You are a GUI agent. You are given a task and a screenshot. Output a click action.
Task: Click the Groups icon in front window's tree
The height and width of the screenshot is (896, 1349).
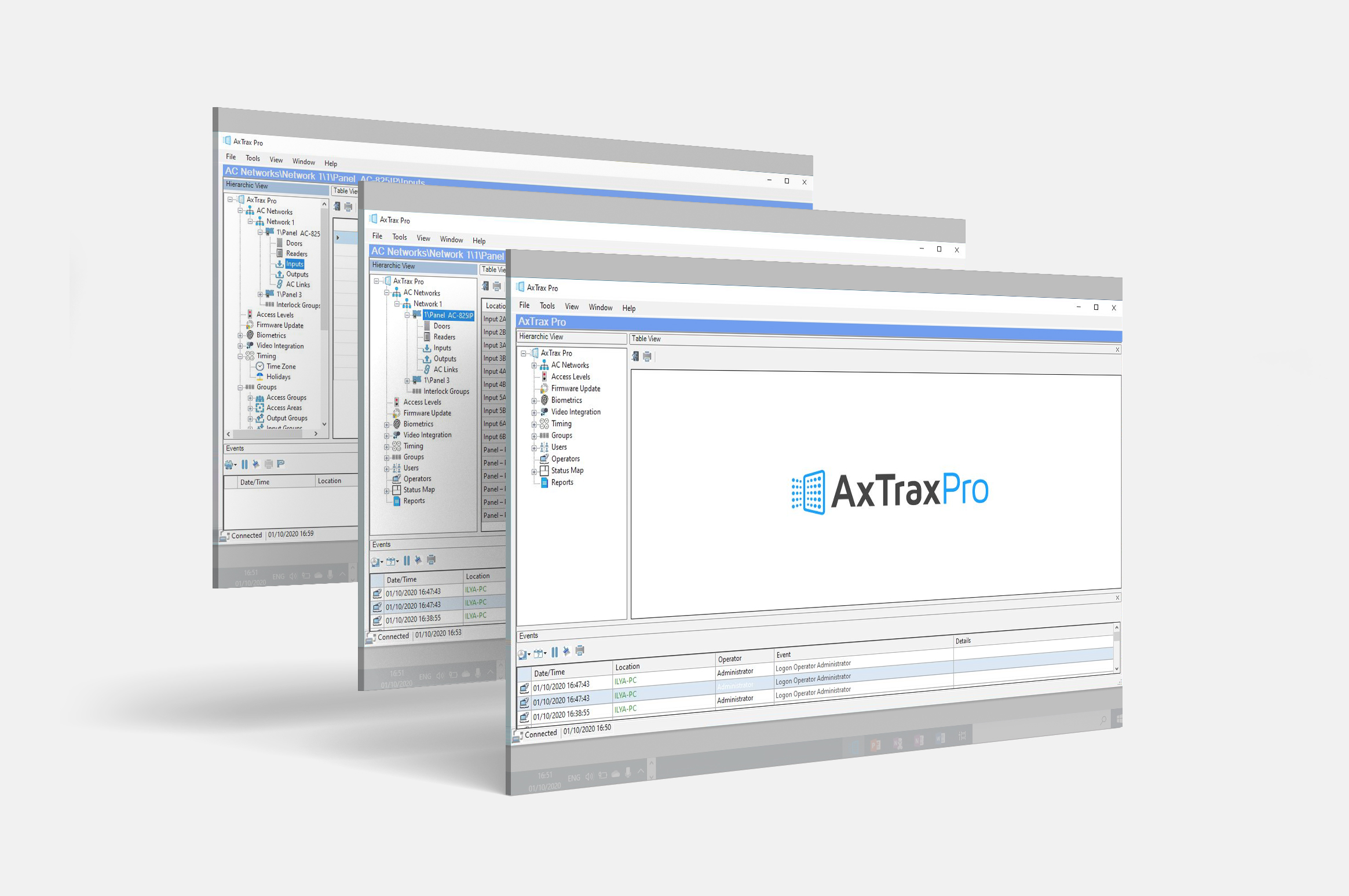tap(544, 436)
